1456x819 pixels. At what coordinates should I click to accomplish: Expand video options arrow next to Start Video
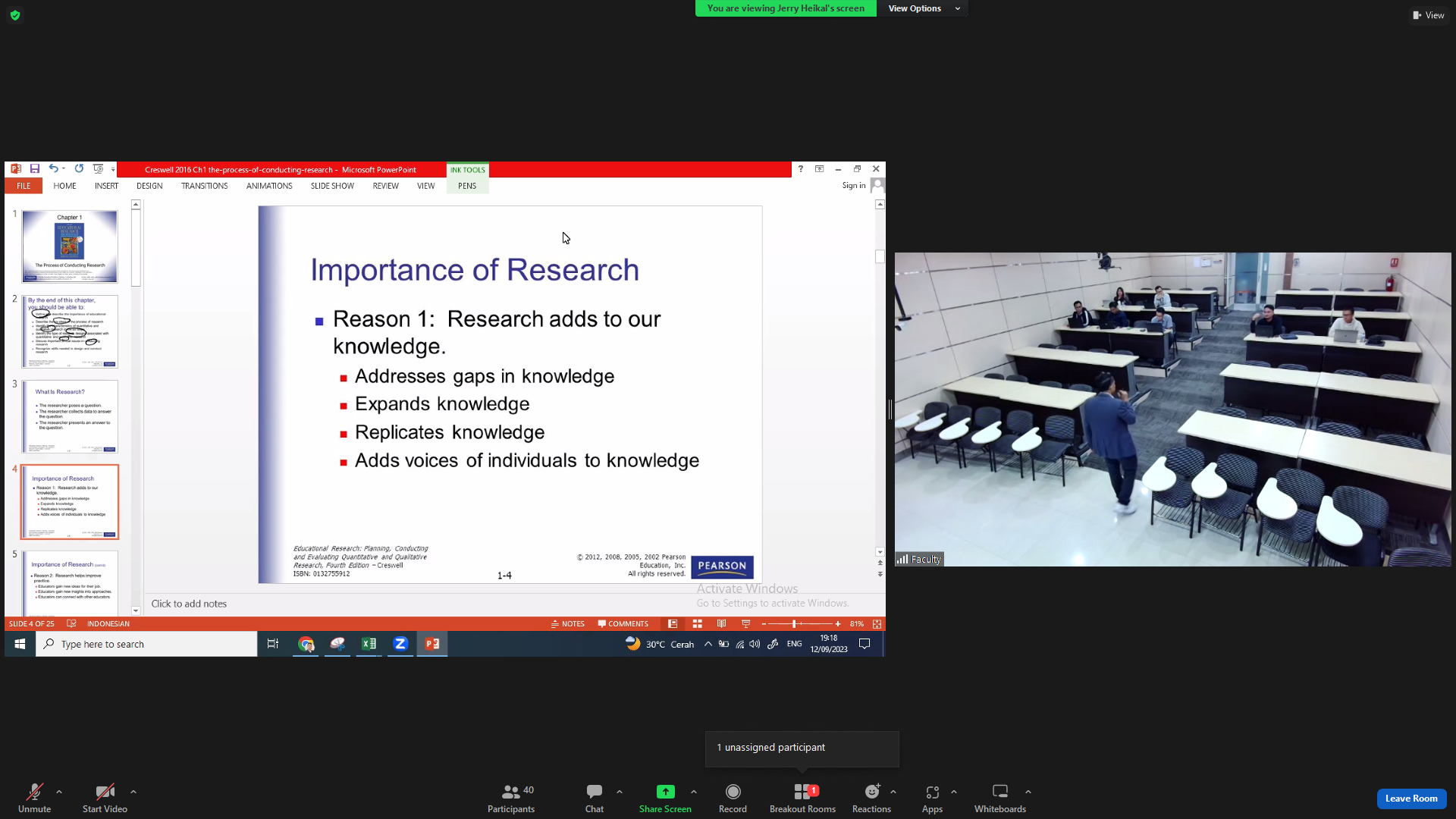[x=133, y=792]
